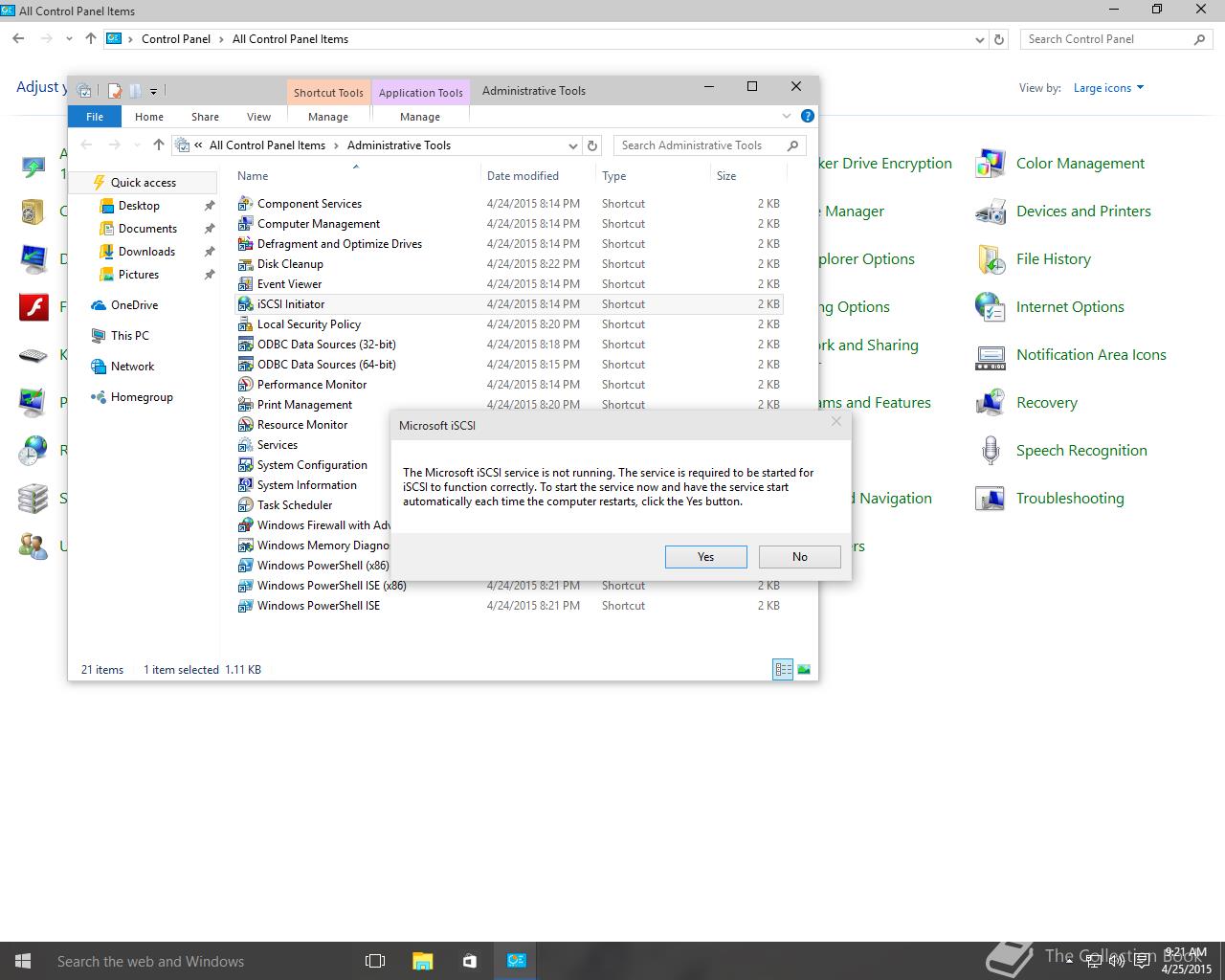Click No in the Microsoft iSCSI dialog
Screen dimensions: 1225x980
coord(800,557)
